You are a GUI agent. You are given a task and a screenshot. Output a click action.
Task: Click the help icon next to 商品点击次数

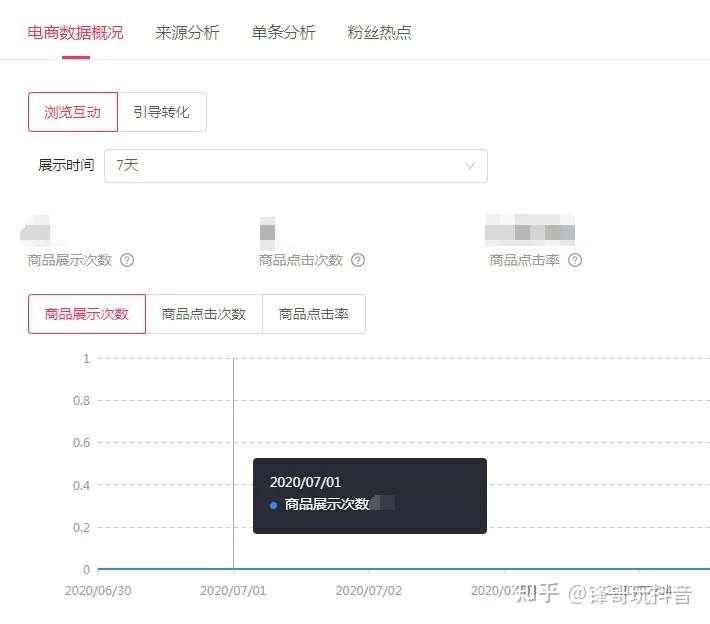point(358,260)
